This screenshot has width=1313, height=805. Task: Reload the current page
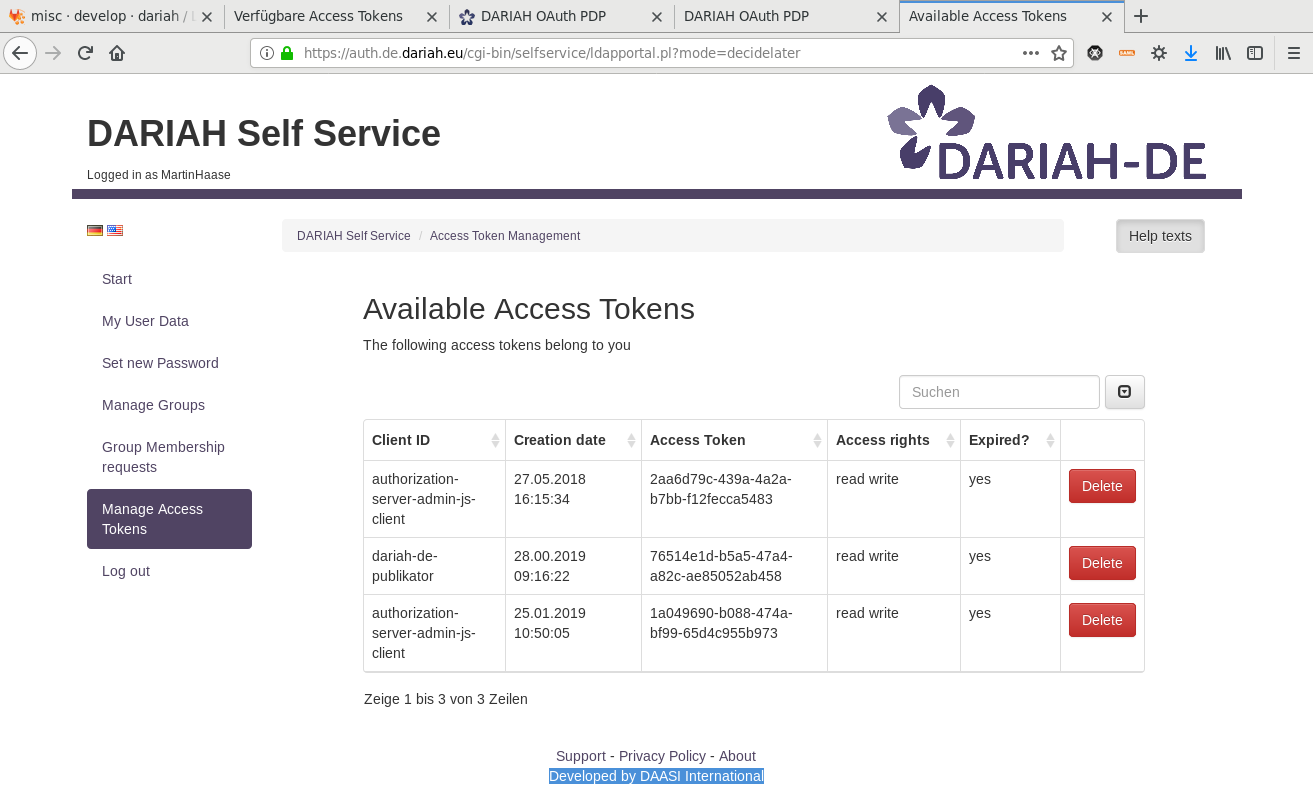pyautogui.click(x=85, y=53)
